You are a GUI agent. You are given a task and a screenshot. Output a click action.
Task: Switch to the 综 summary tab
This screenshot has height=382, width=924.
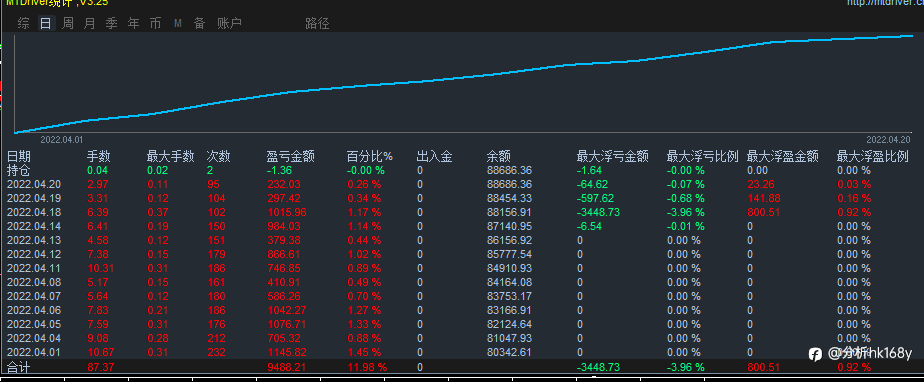tap(24, 24)
